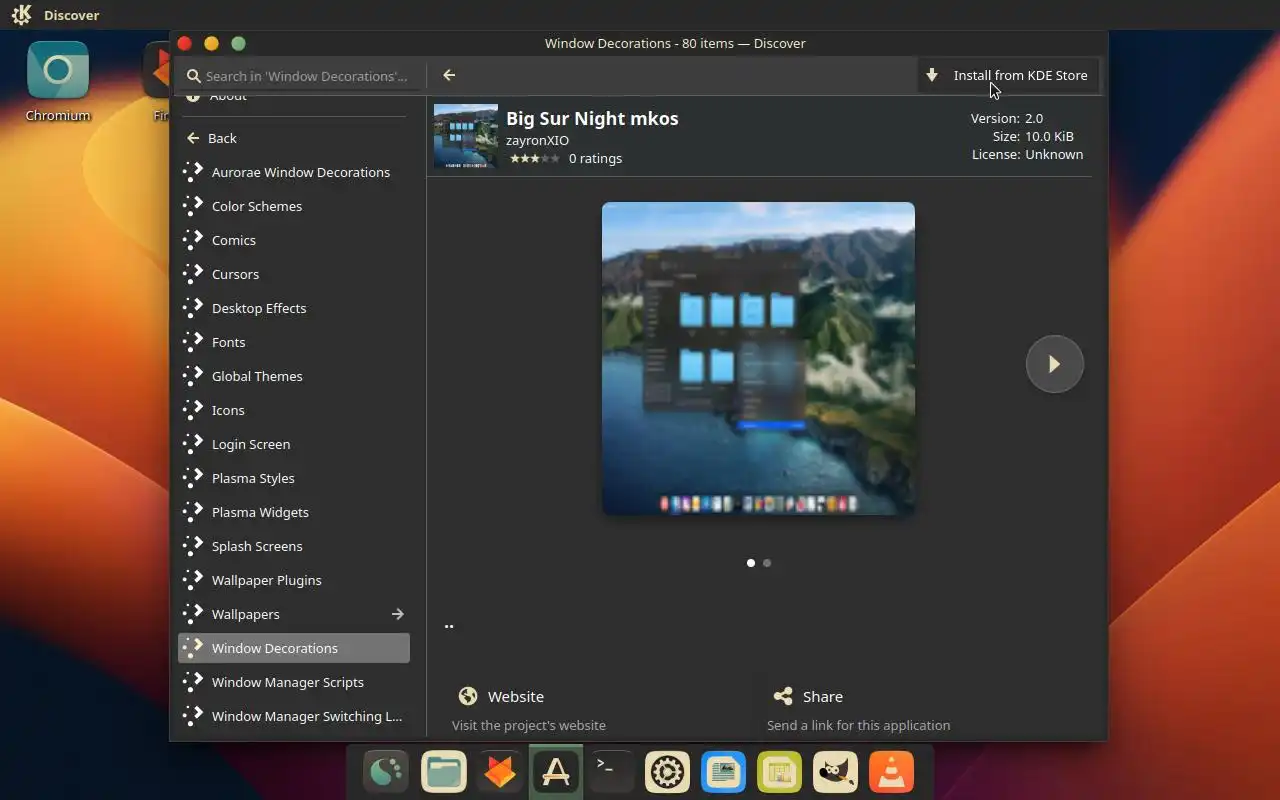Select the Window Decorations category
Viewport: 1280px width, 800px height.
tap(294, 648)
